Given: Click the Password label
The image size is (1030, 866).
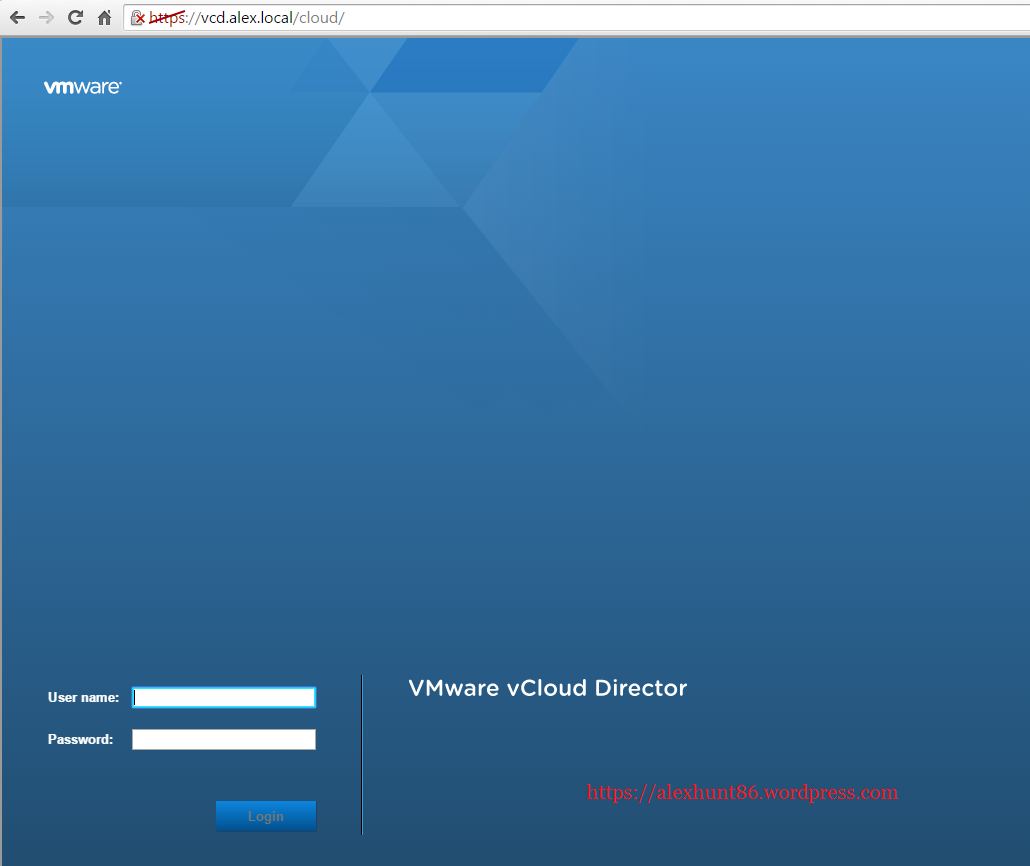Looking at the screenshot, I should (x=80, y=739).
